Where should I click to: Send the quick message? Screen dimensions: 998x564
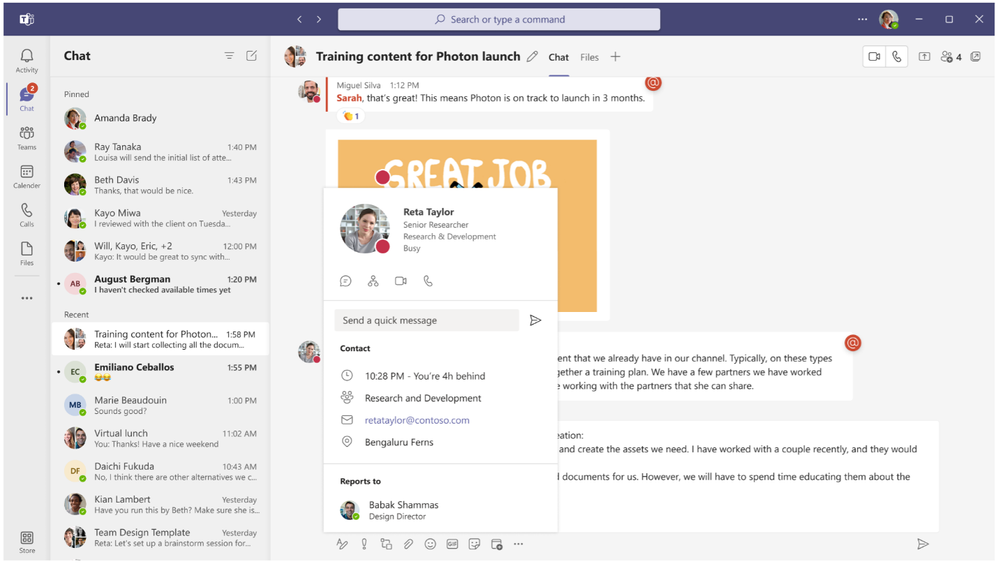[535, 320]
